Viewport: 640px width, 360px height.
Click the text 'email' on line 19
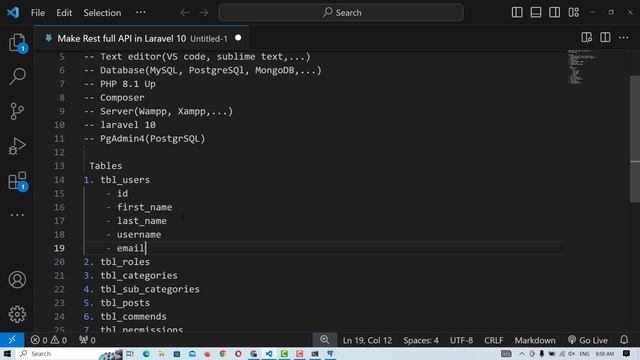[131, 248]
